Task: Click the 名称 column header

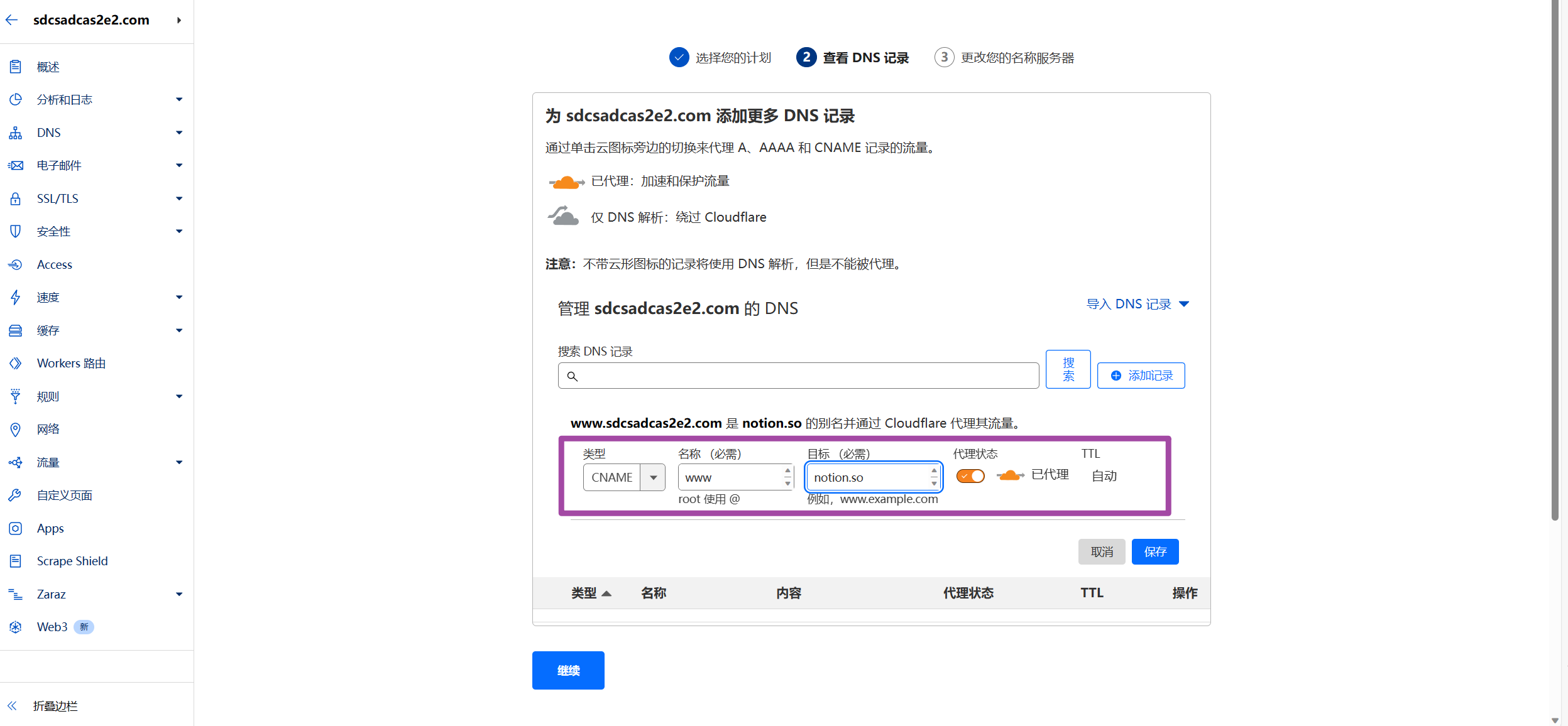Action: click(654, 593)
